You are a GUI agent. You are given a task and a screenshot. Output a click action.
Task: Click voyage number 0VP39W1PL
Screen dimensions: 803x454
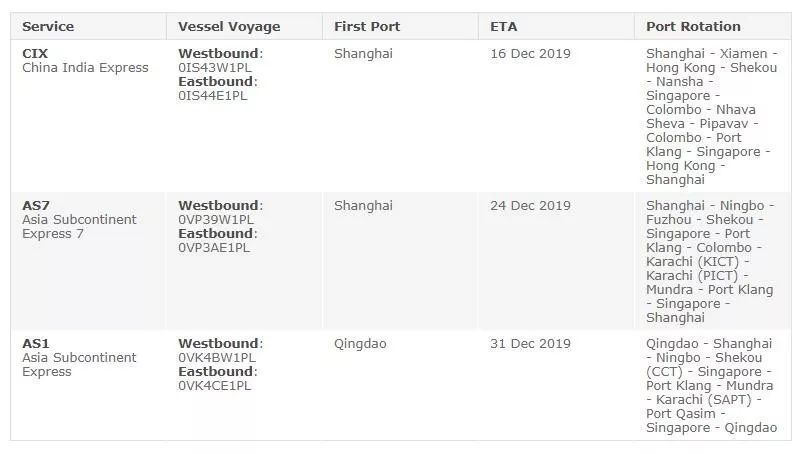click(216, 220)
